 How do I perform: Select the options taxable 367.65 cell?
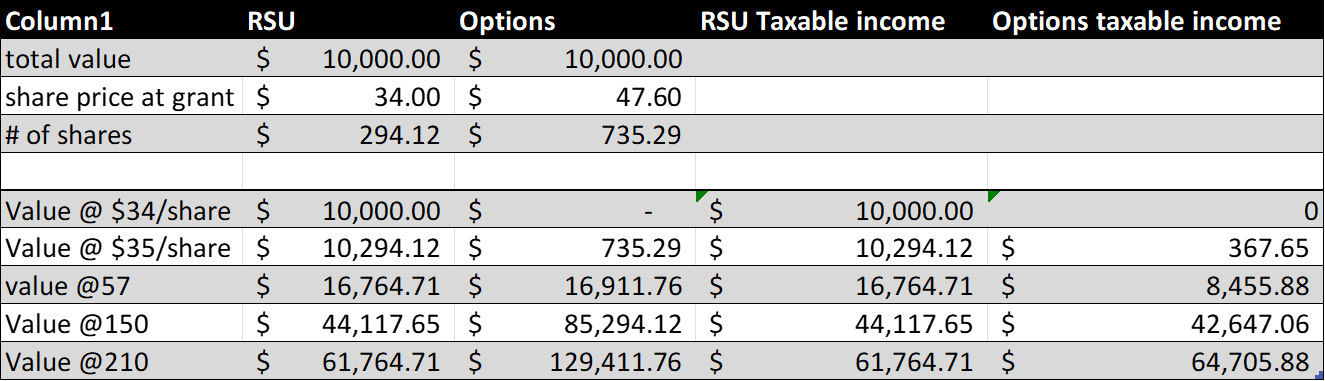tap(1155, 248)
